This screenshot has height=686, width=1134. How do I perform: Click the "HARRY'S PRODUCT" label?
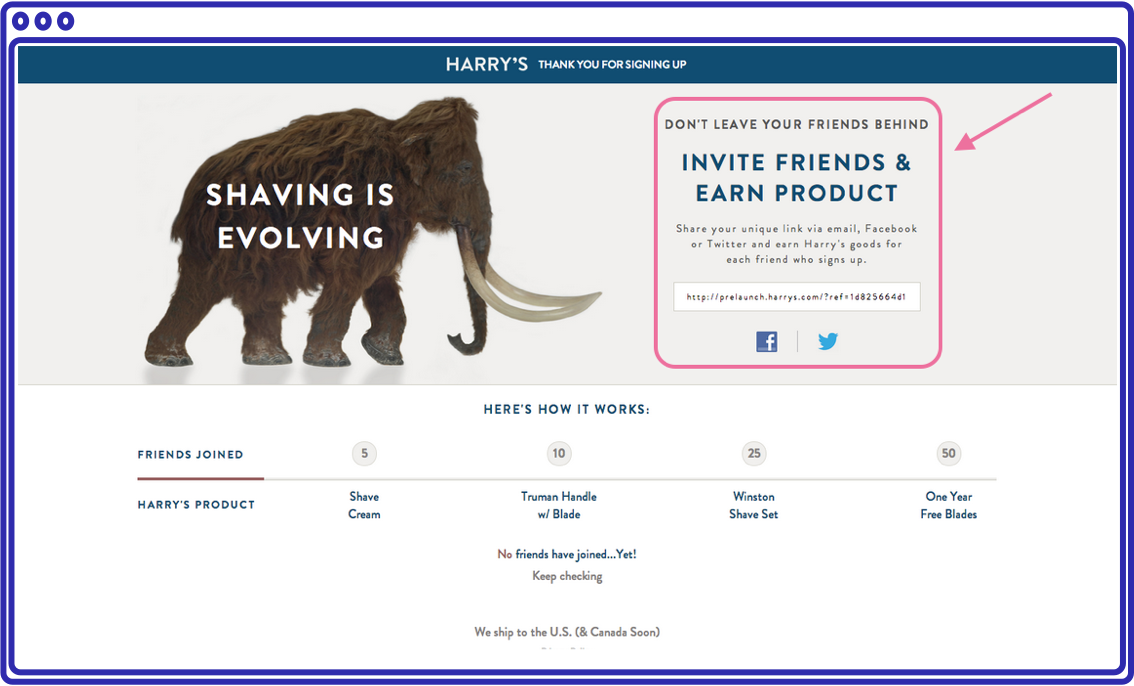tap(196, 505)
